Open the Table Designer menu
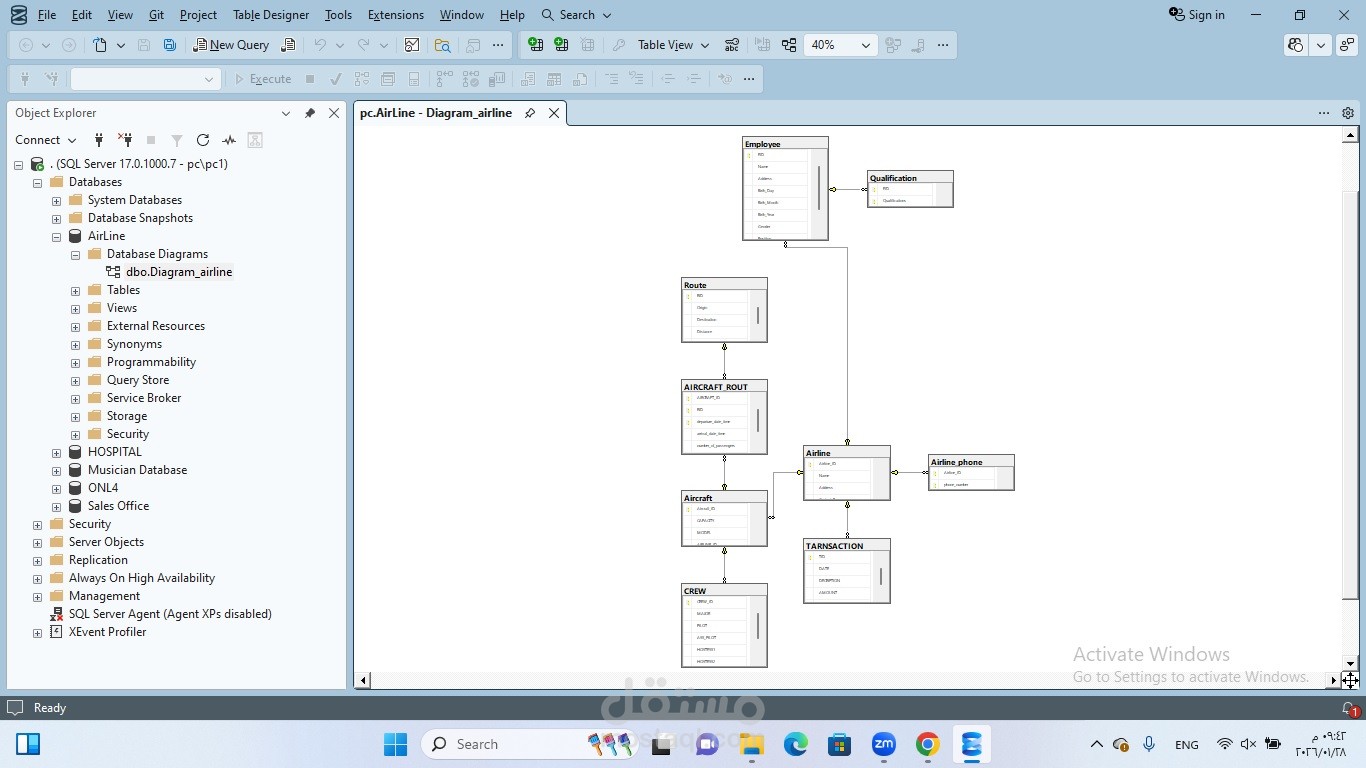This screenshot has width=1366, height=768. (x=269, y=14)
